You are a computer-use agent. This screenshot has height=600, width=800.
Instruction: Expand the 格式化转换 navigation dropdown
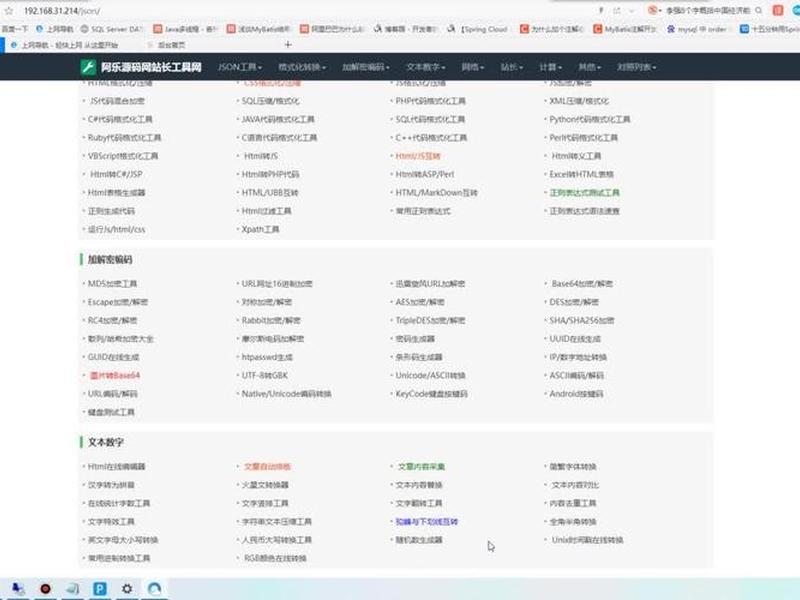[x=302, y=67]
